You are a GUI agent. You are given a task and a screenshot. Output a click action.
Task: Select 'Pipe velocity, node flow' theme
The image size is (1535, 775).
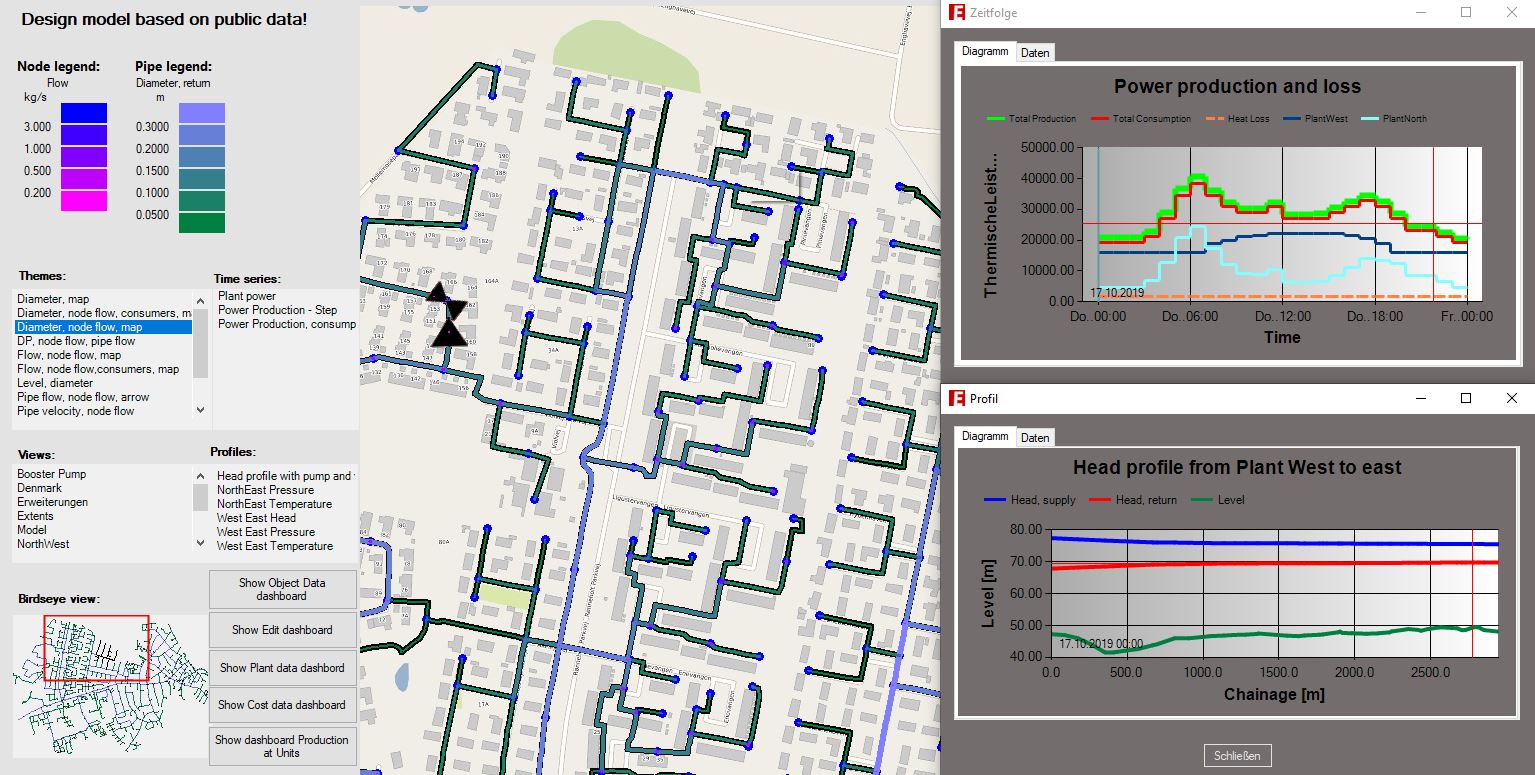tap(75, 411)
